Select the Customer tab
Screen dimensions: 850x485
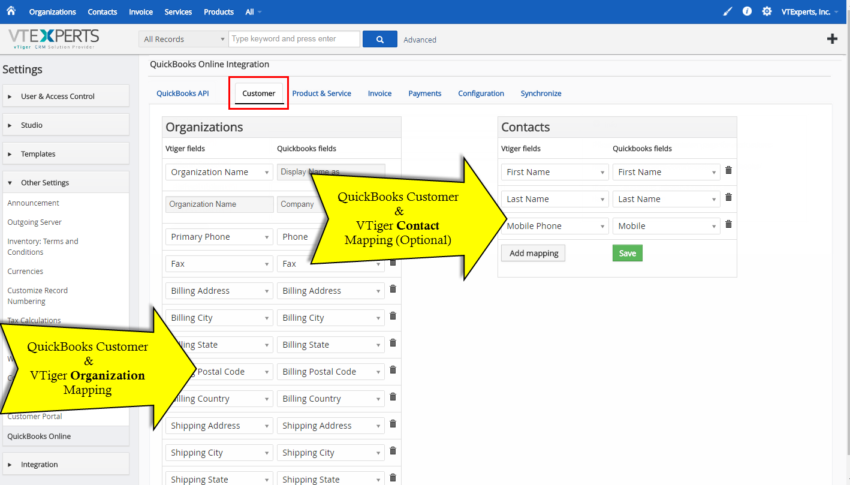click(259, 93)
